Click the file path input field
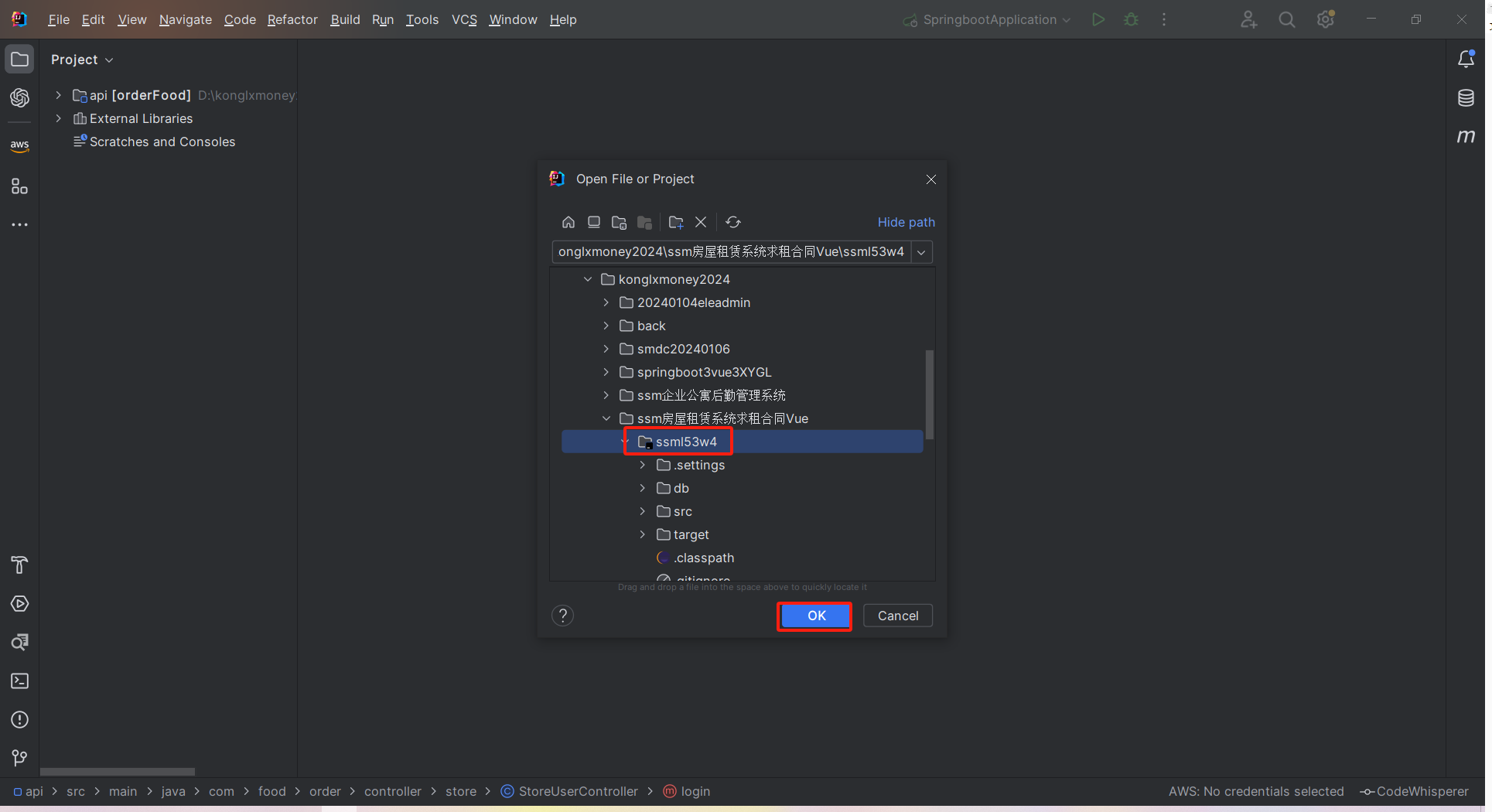This screenshot has height=812, width=1492. click(x=731, y=252)
